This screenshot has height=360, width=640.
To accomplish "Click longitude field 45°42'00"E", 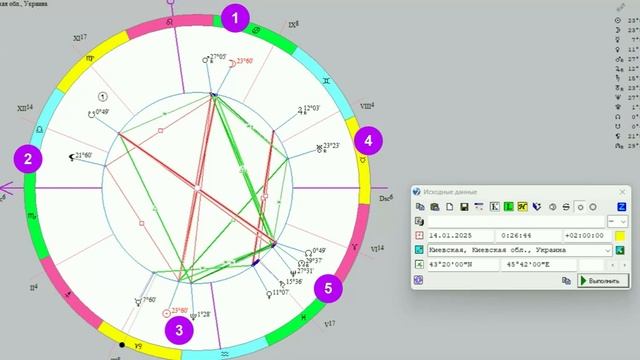I will coord(539,264).
